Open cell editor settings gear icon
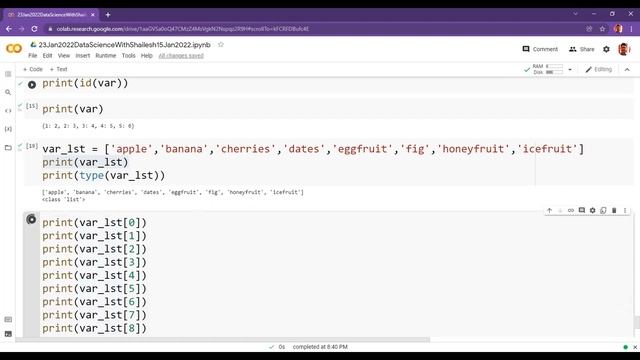Viewport: 640px width, 360px height. click(593, 210)
